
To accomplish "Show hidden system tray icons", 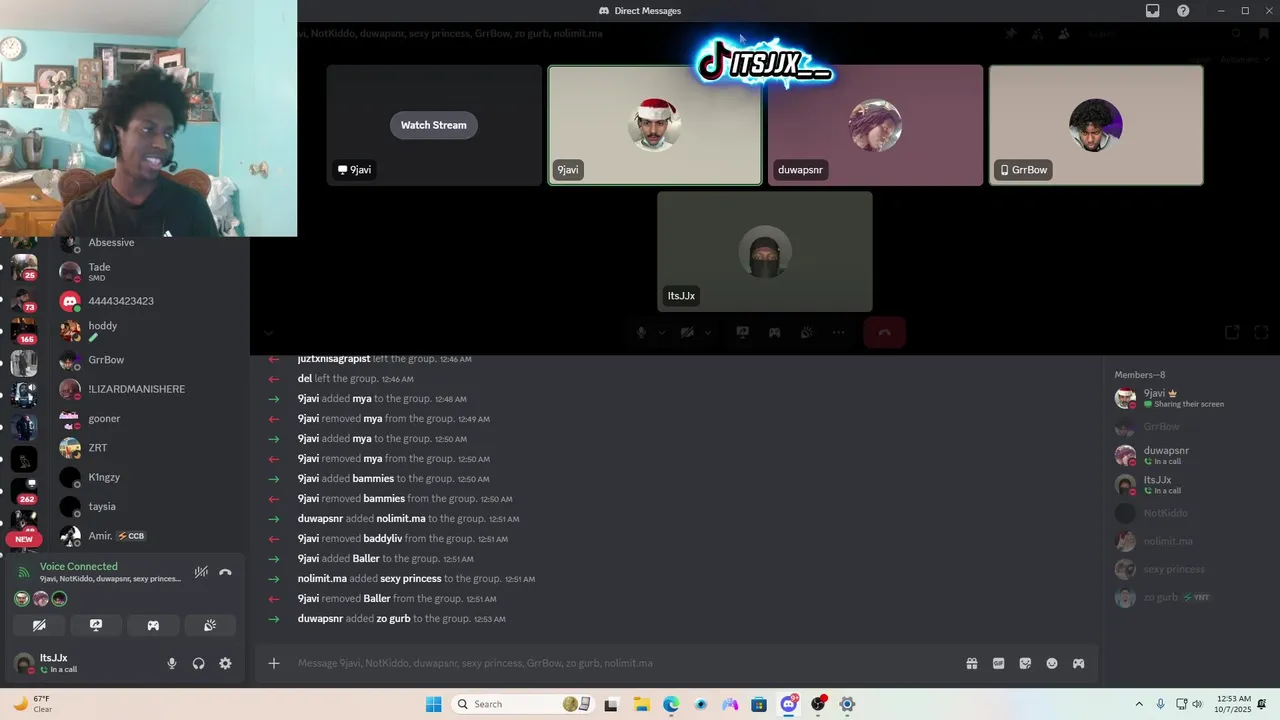I will 1138,704.
